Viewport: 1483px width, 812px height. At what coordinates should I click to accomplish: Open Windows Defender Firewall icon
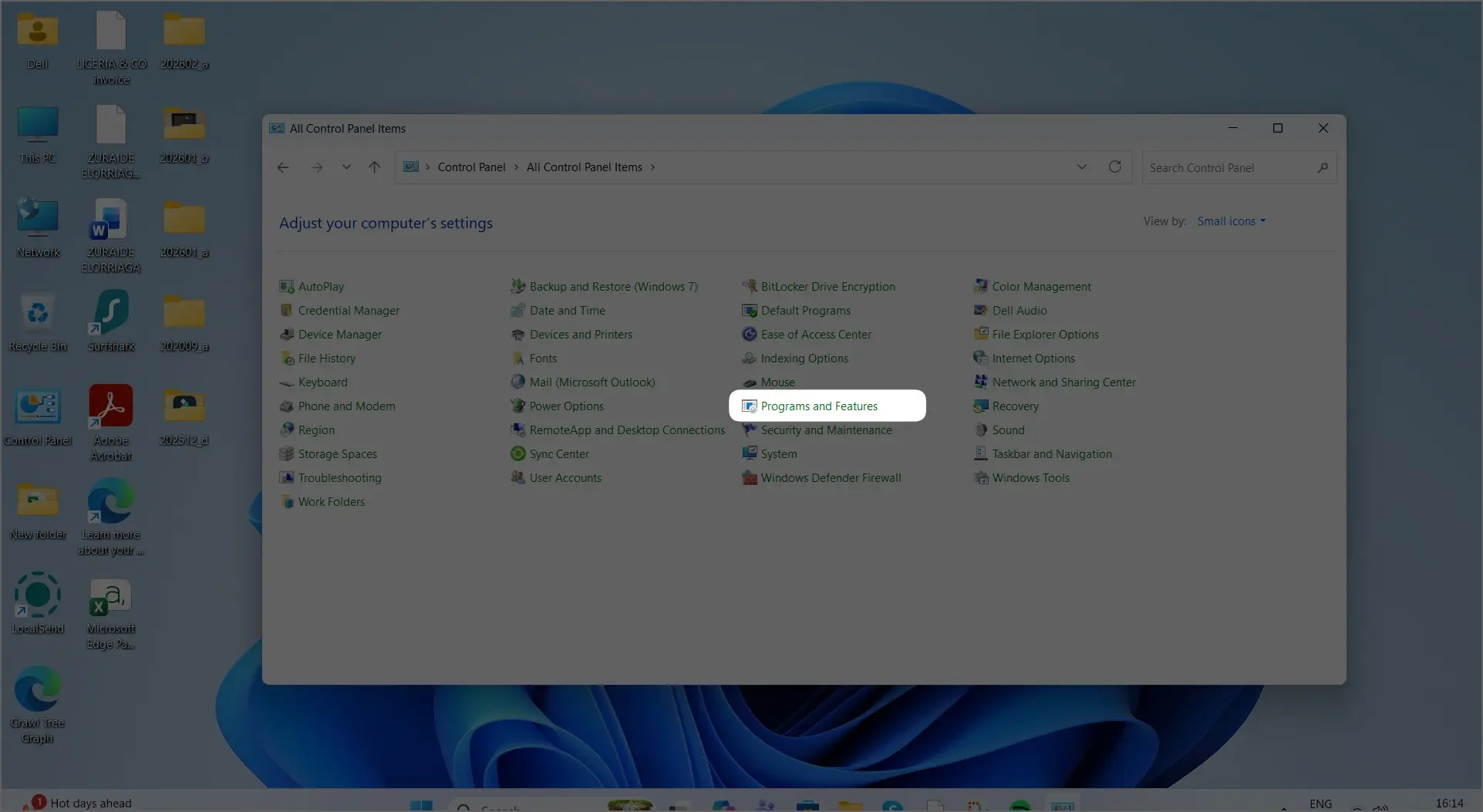[x=749, y=478]
